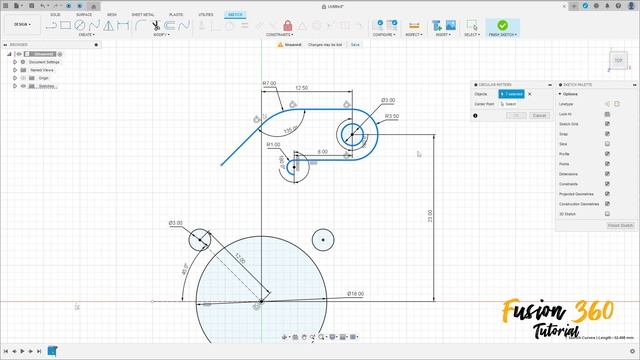Toggle the Profile checkbox
The height and width of the screenshot is (360, 640).
[607, 154]
